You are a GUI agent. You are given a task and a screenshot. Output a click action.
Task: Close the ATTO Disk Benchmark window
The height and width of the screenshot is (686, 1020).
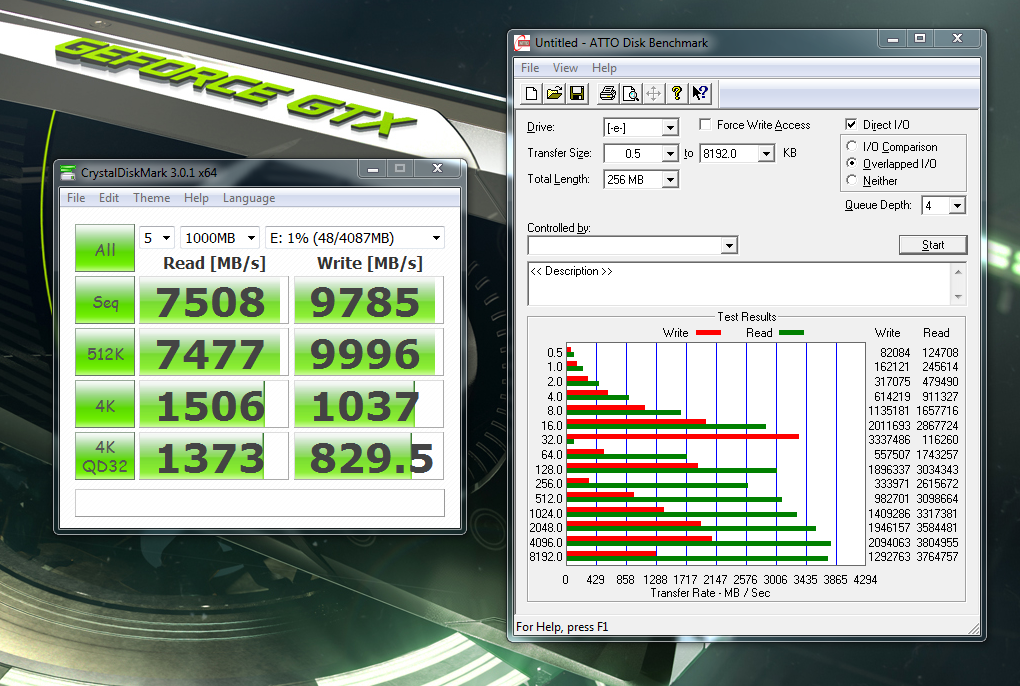[957, 39]
